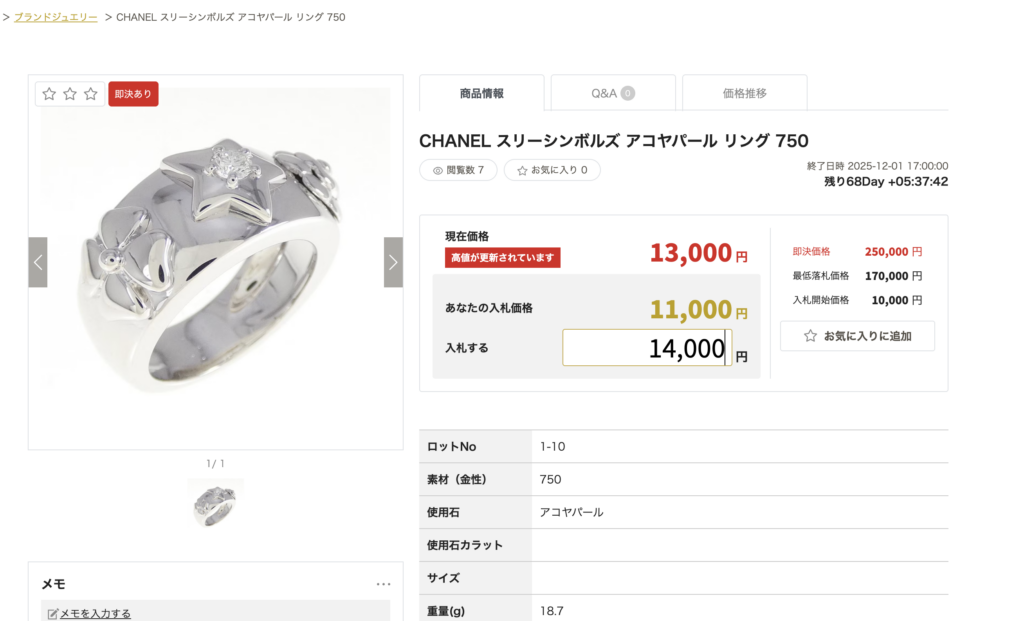Viewport: 1024px width, 621px height.
Task: Click the third rating star on image
Action: [91, 94]
